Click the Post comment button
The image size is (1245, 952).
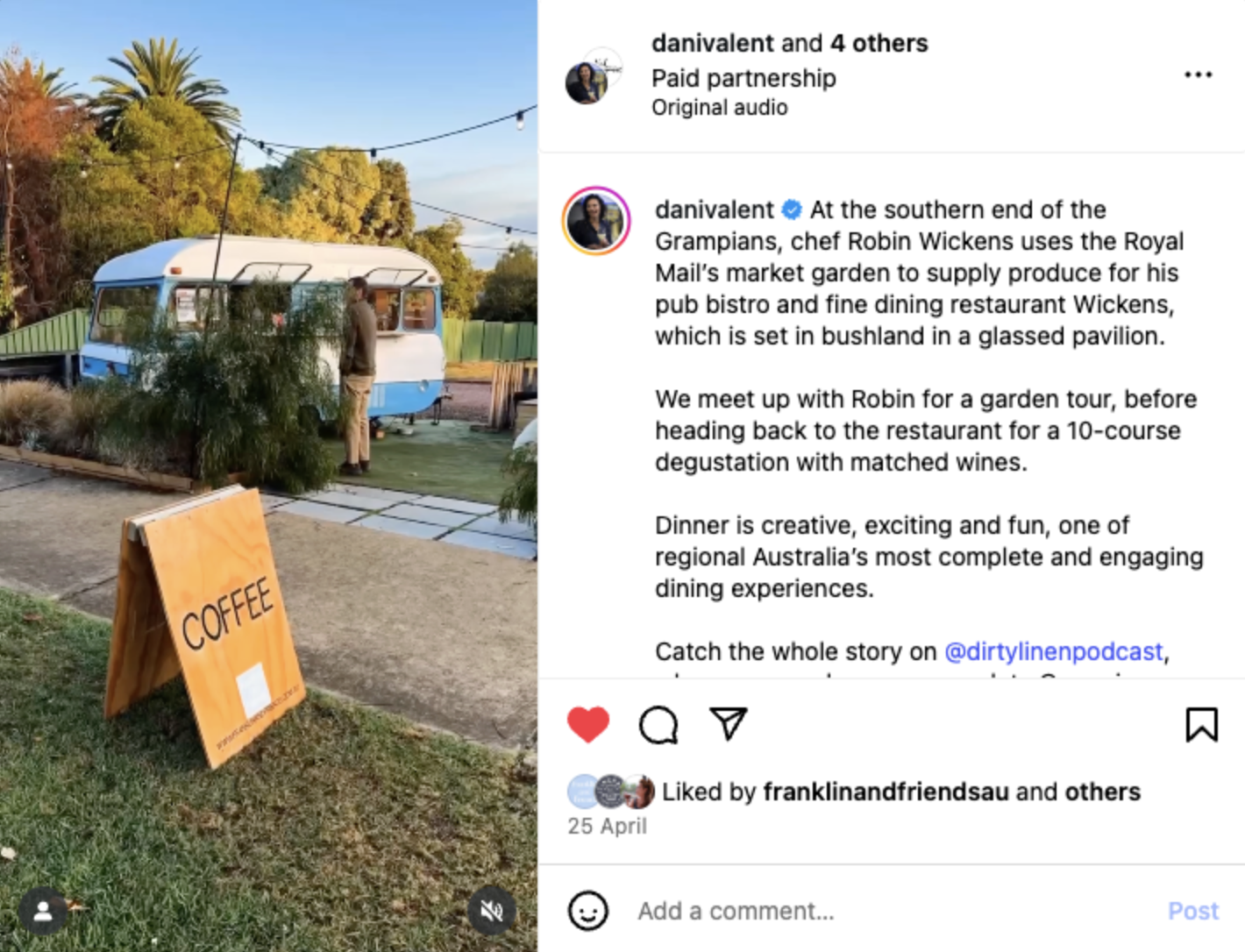click(1193, 911)
